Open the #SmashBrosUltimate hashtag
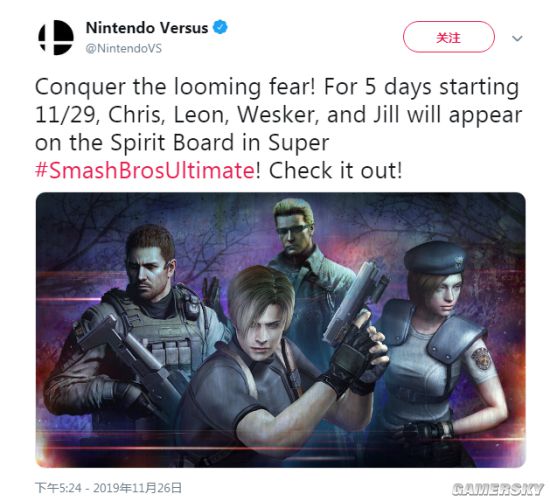The image size is (550, 501). tap(145, 170)
